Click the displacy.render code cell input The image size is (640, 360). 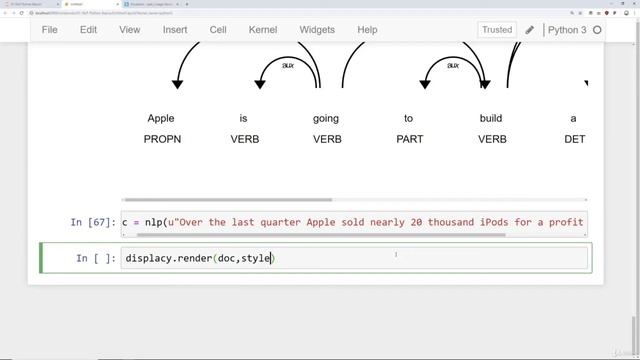pos(354,258)
